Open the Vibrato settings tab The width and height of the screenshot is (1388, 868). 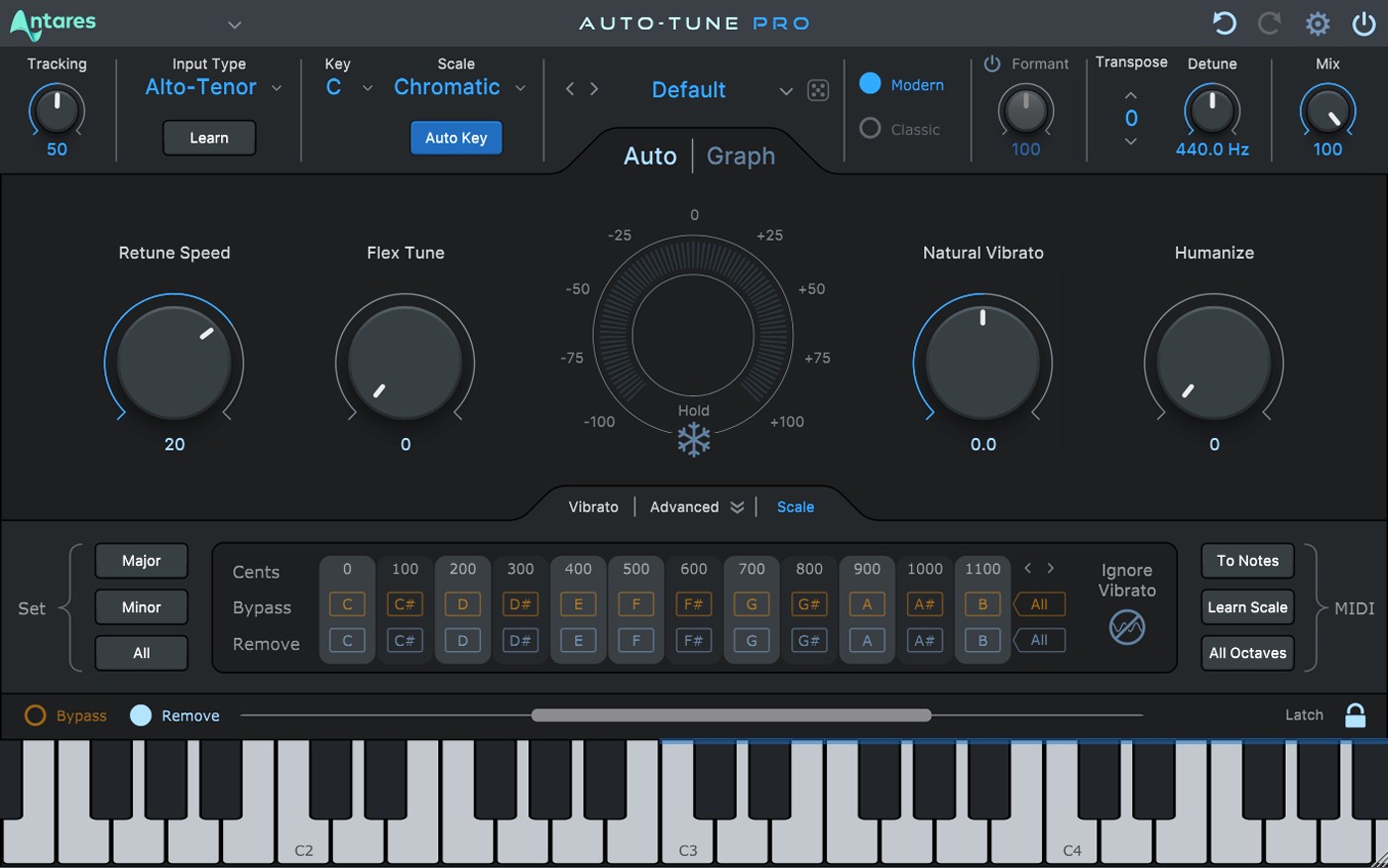click(593, 506)
